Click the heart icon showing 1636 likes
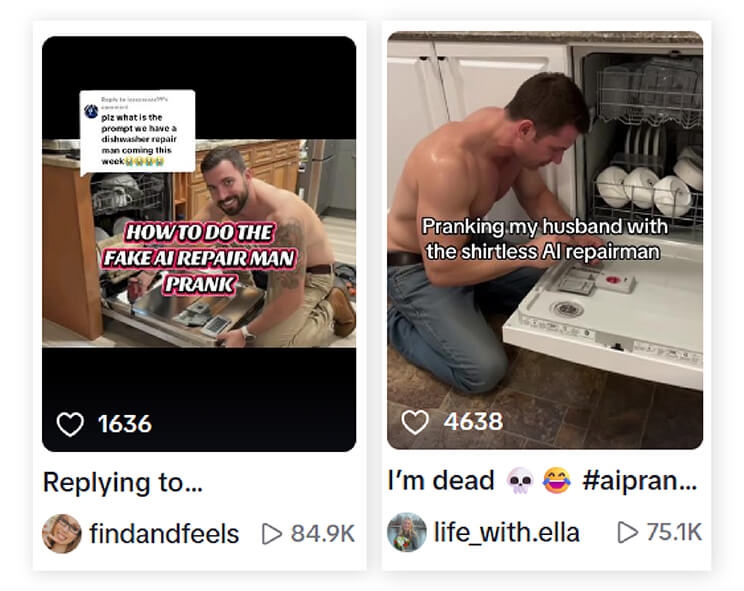 pyautogui.click(x=70, y=424)
